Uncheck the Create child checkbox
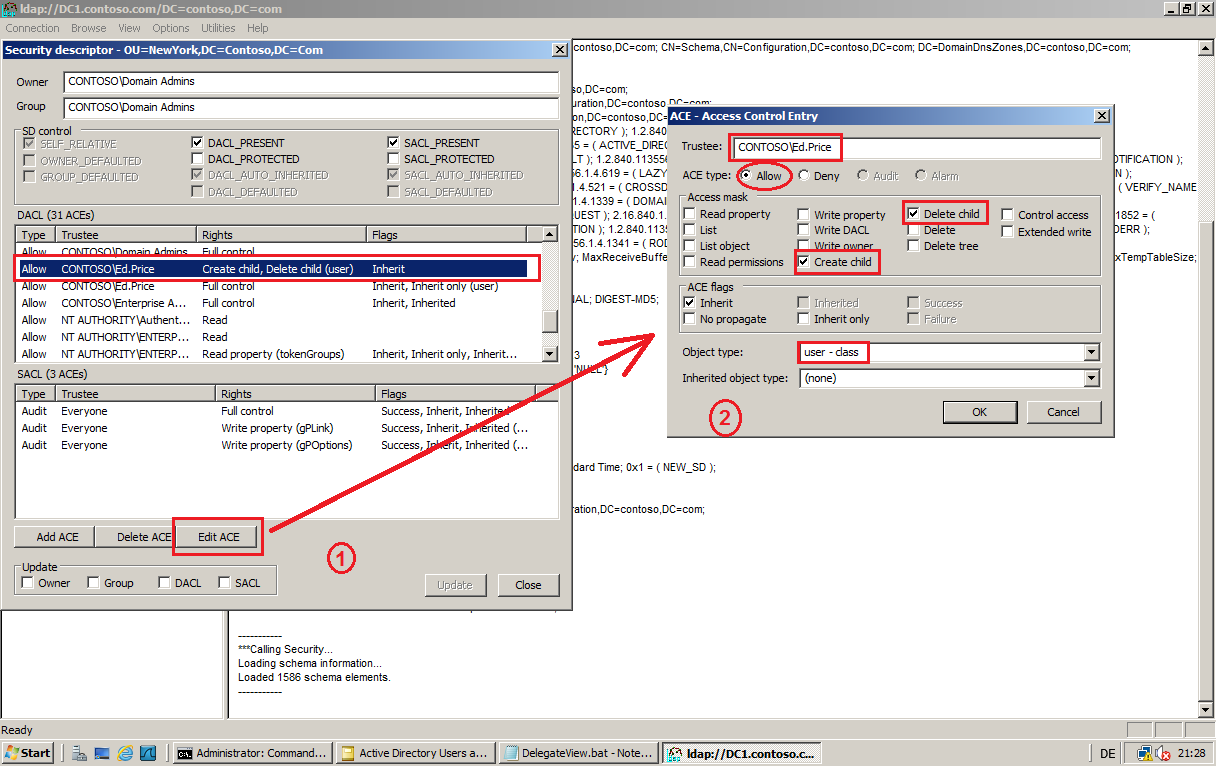Screen dimensions: 1216x766 [x=804, y=262]
